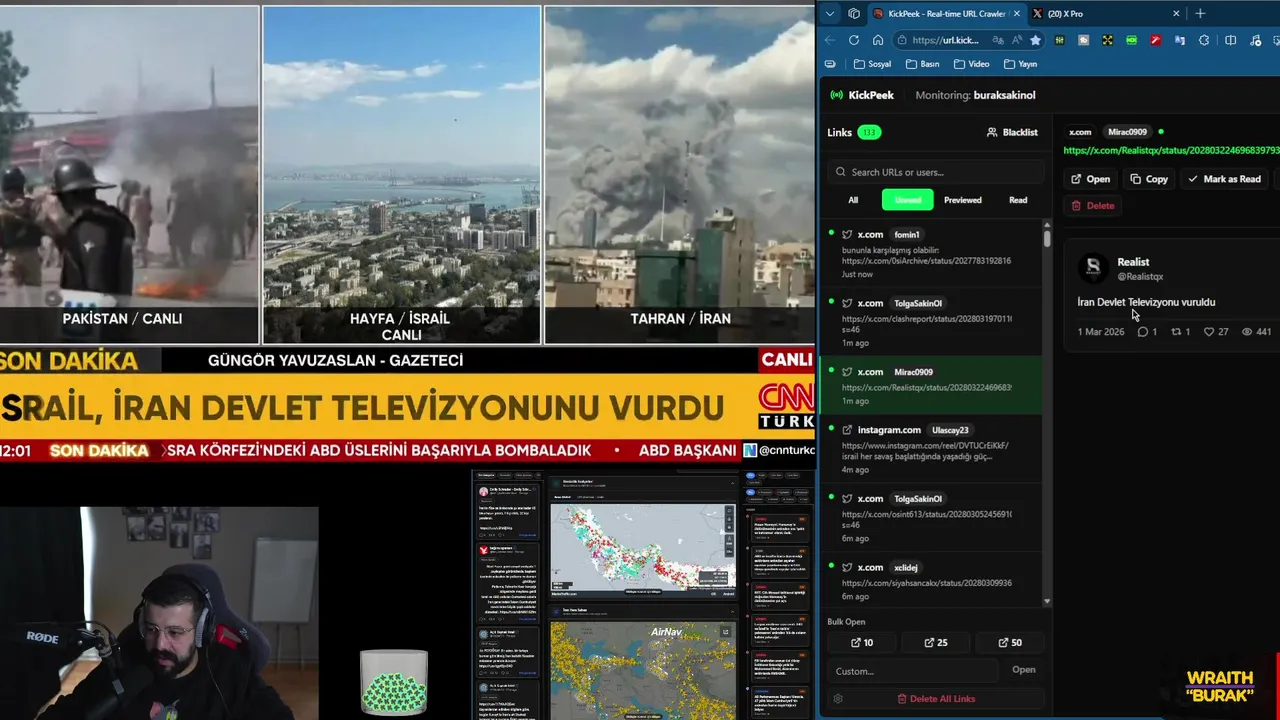Viewport: 1280px width, 720px height.
Task: Bulk open 50 links
Action: pyautogui.click(x=1010, y=643)
